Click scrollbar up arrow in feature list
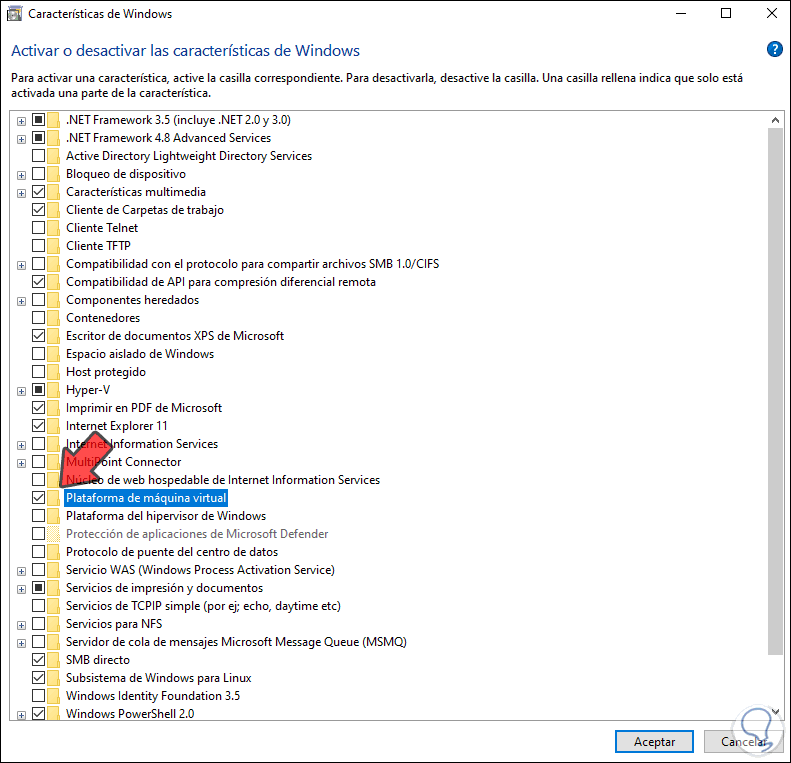 point(775,120)
